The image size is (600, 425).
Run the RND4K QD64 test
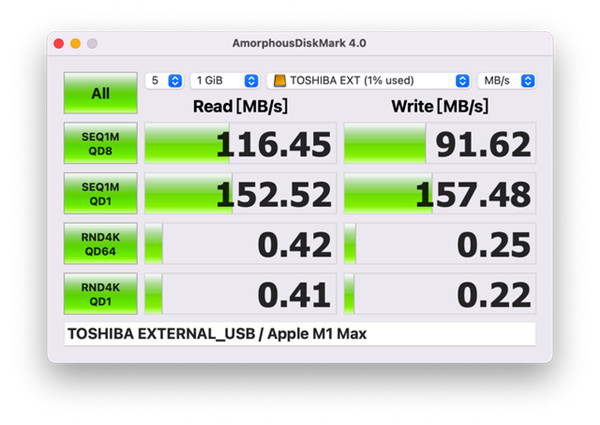click(x=100, y=243)
